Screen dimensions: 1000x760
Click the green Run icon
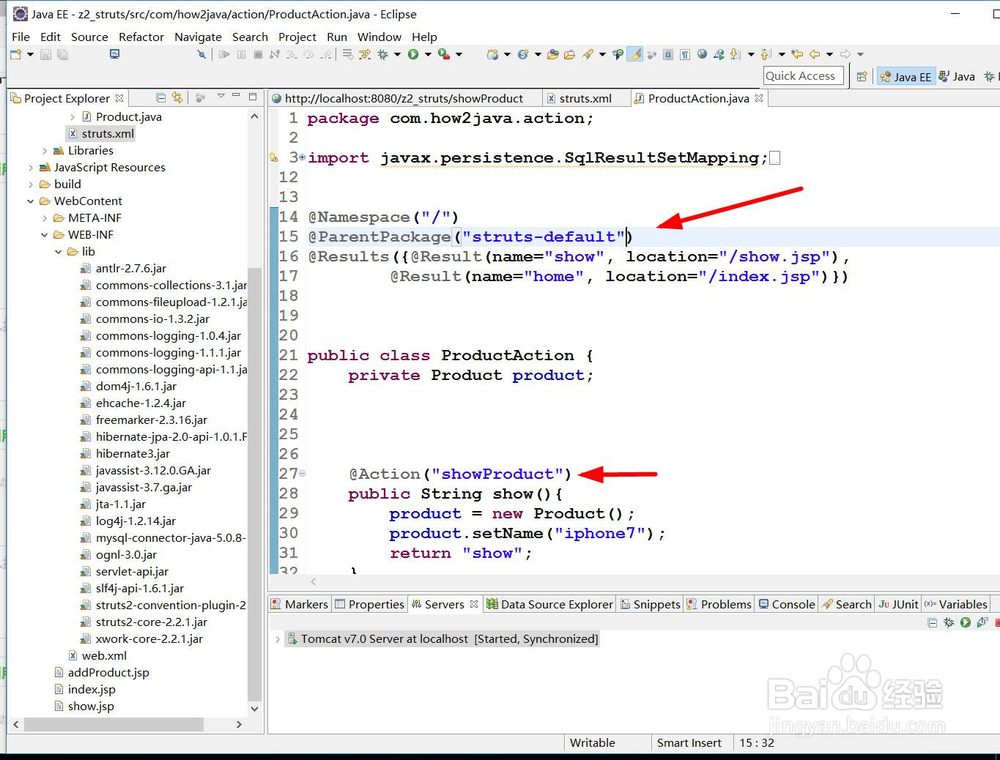pyautogui.click(x=413, y=54)
